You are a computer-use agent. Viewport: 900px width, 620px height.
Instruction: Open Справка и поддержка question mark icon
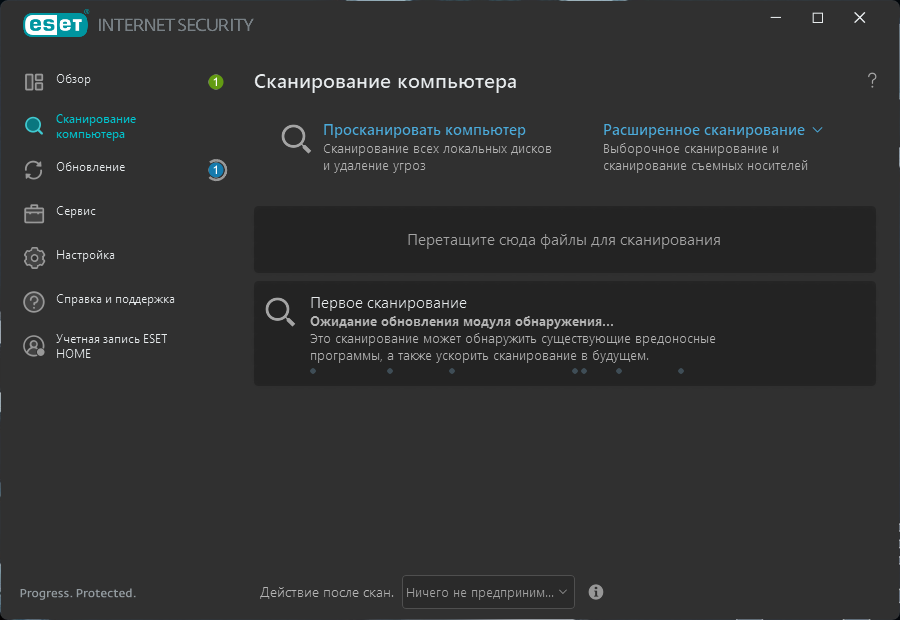[34, 302]
